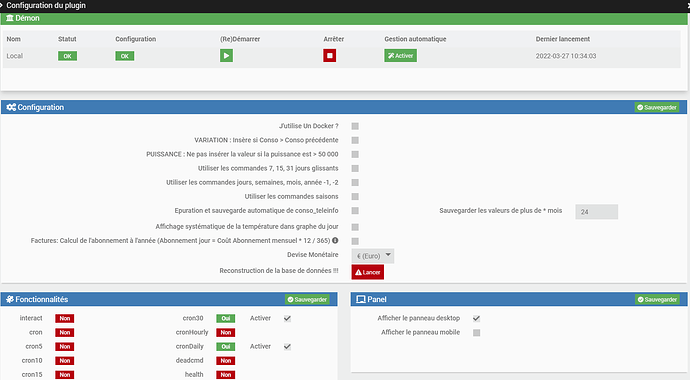690x380 pixels.
Task: Uncheck the Activer box for cron30
Action: coord(287,318)
